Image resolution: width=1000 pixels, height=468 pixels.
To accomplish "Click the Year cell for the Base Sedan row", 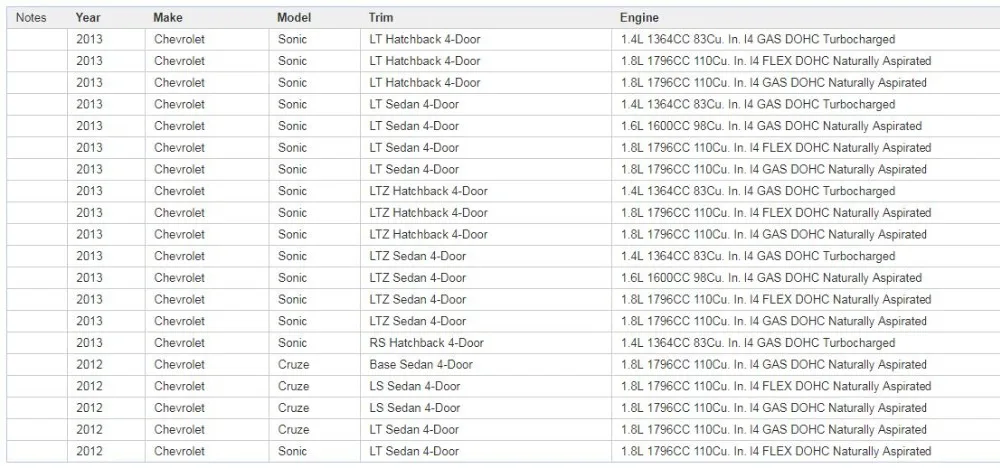I will point(106,365).
